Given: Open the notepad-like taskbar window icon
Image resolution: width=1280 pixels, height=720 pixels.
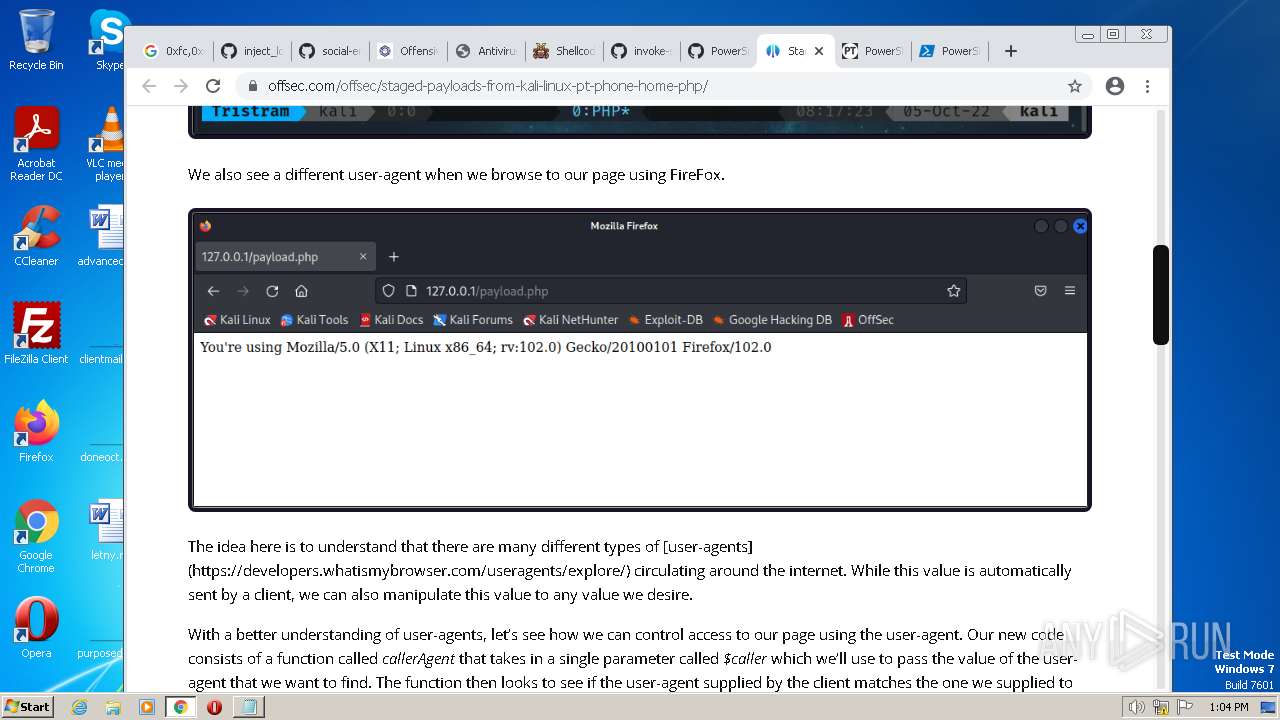Looking at the screenshot, I should coord(248,706).
